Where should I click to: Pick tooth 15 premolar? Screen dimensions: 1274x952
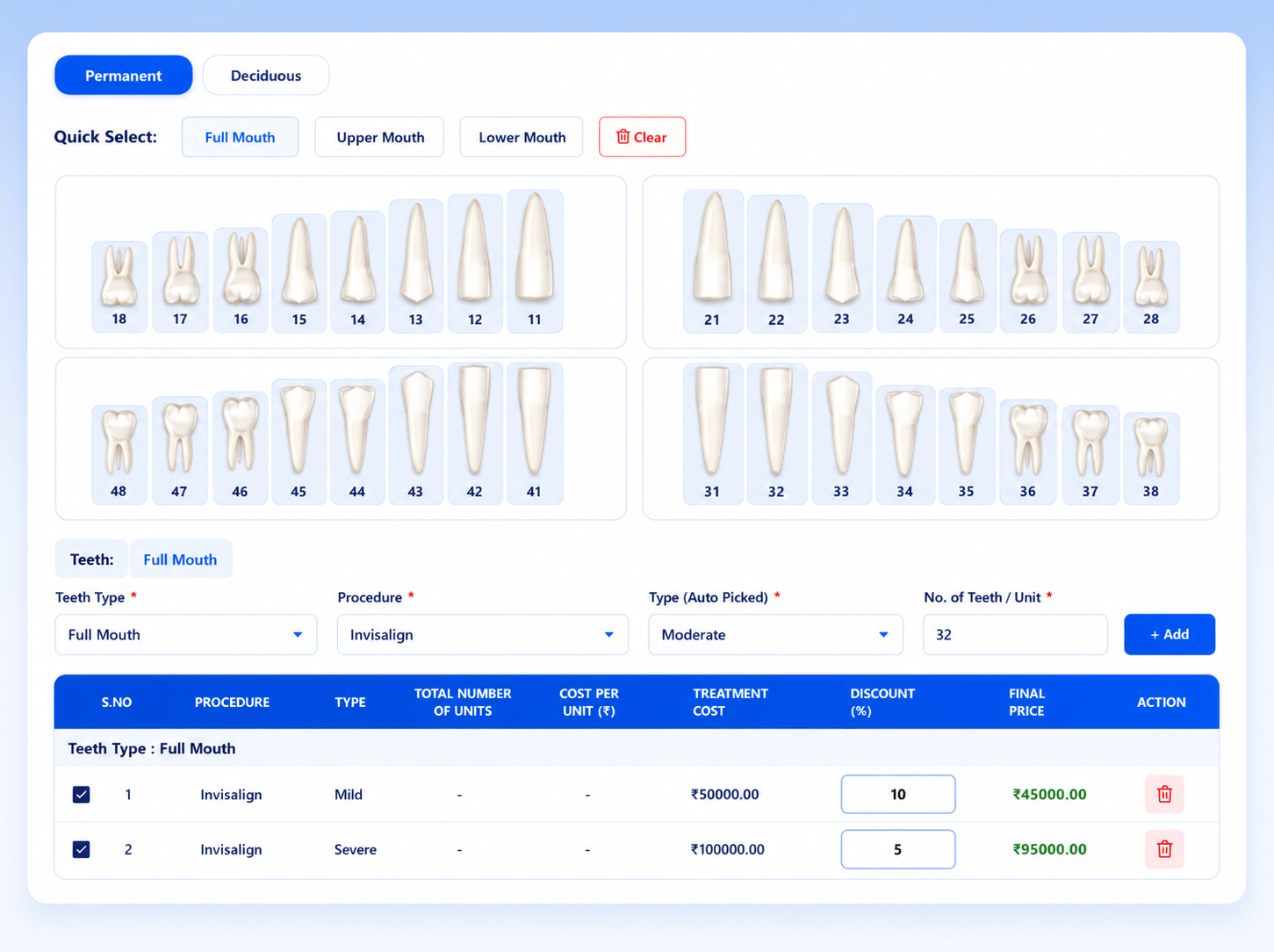(x=299, y=273)
